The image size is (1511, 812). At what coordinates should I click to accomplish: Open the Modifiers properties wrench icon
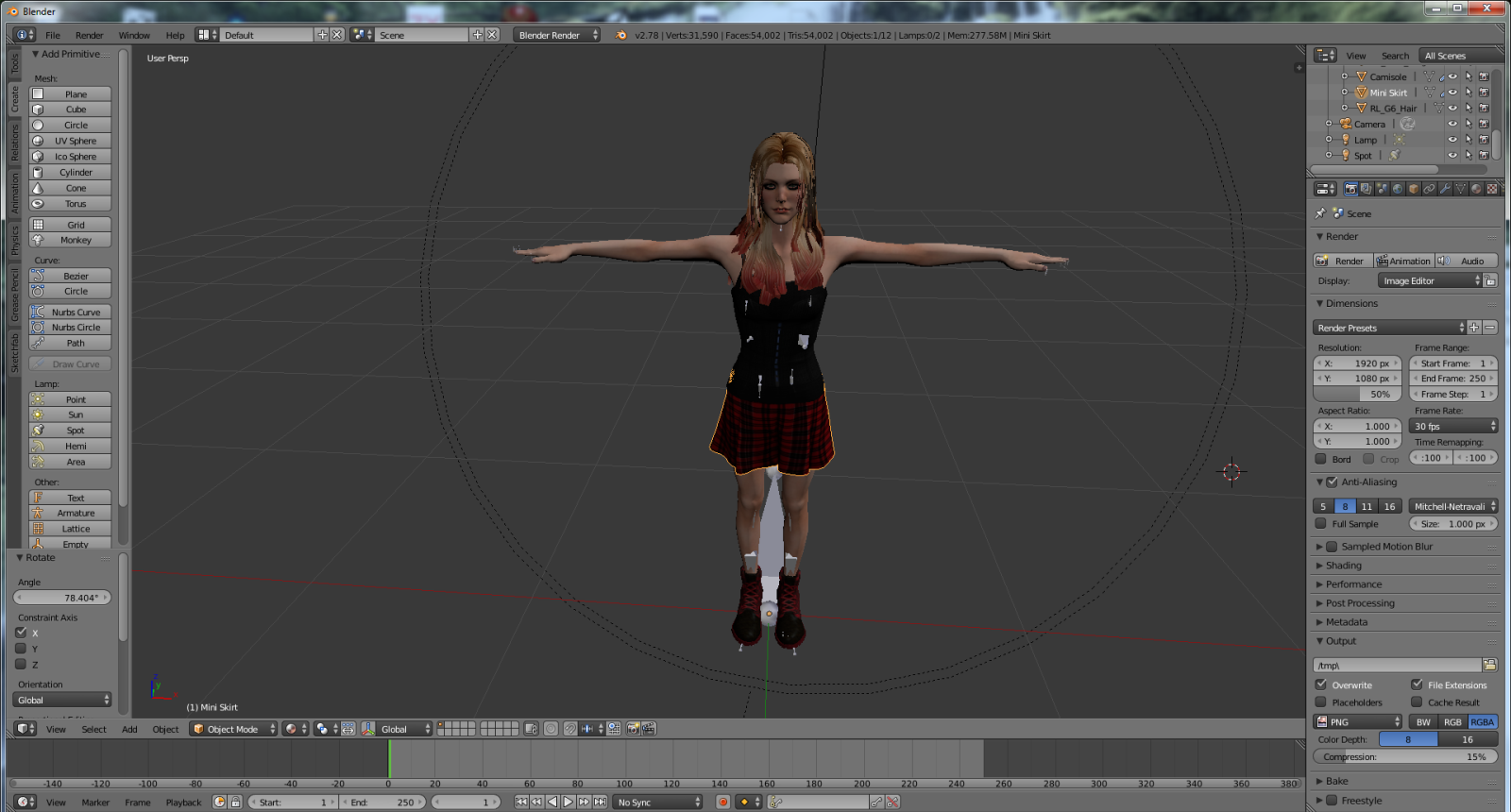(1445, 189)
